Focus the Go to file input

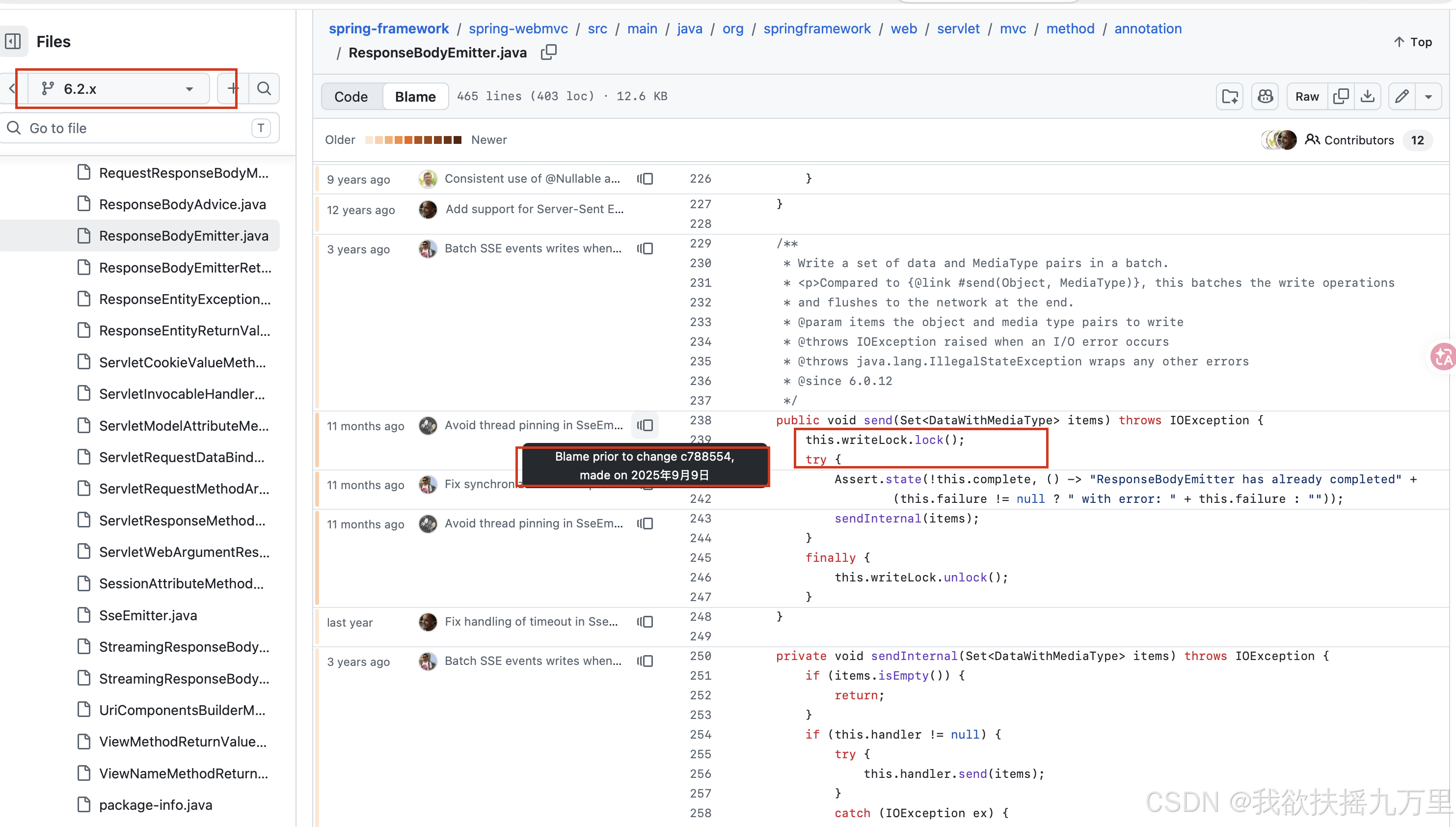139,128
